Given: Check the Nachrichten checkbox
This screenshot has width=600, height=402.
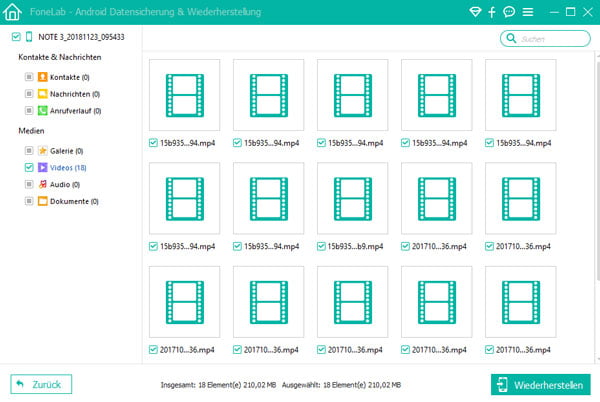Looking at the screenshot, I should (x=28, y=94).
